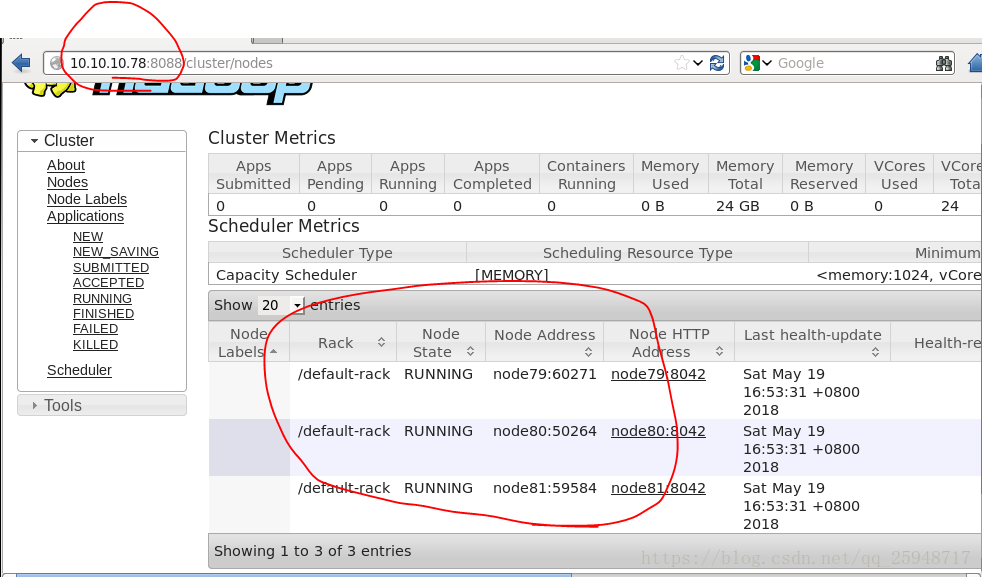Reload the page using the refresh icon

pyautogui.click(x=717, y=63)
